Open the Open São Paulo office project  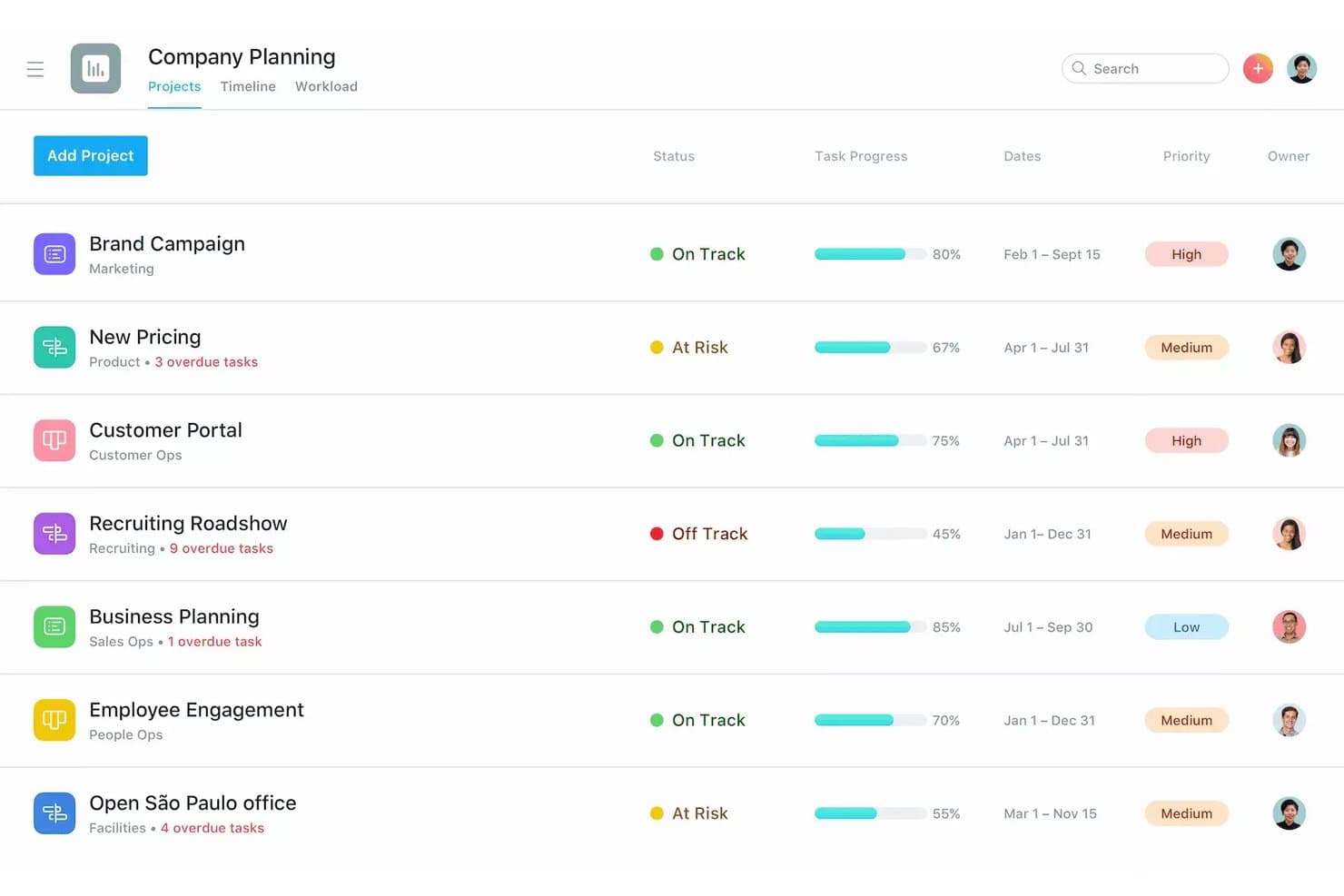coord(193,803)
